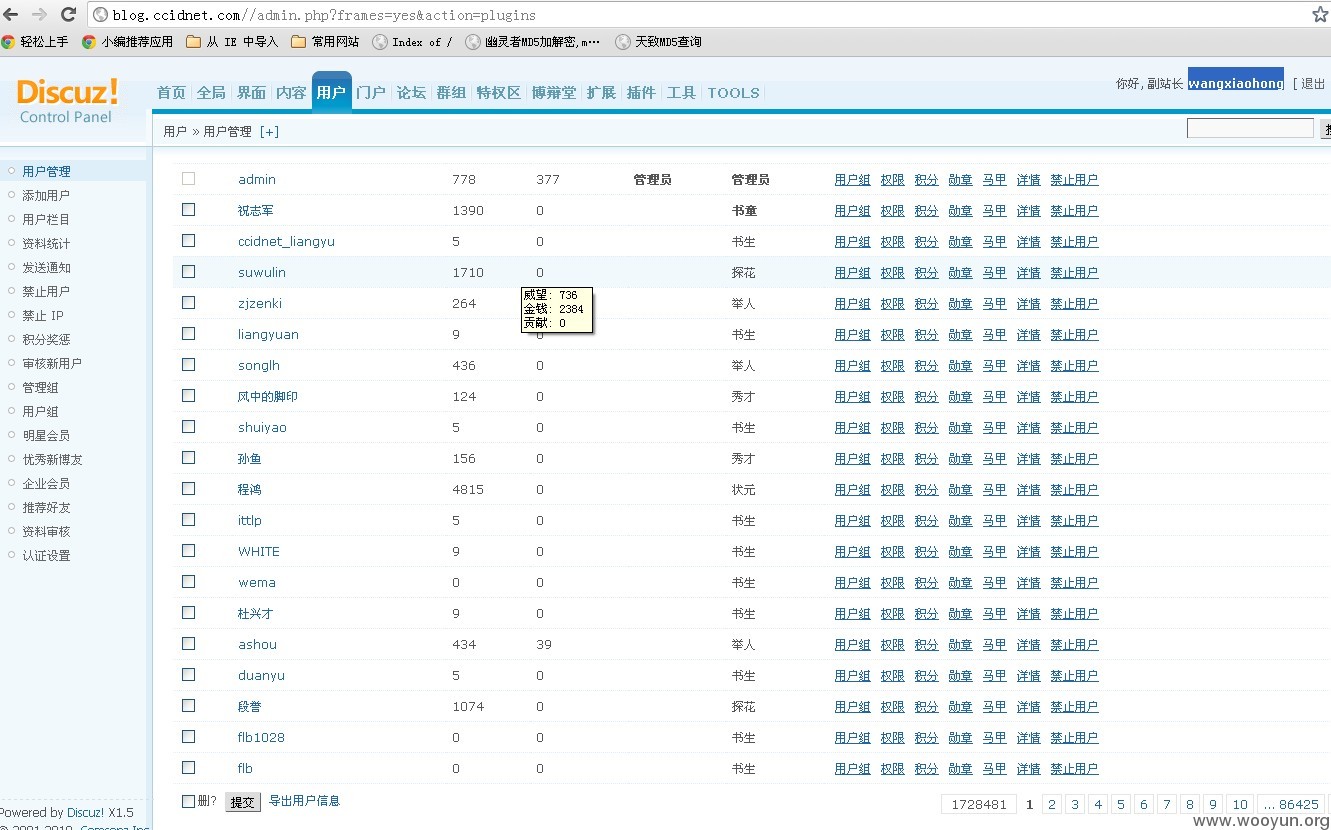Check the box for user suwulin
This screenshot has height=830, width=1331.
[188, 271]
